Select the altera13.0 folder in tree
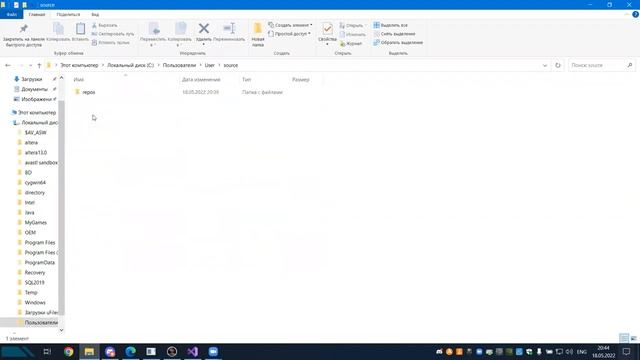640x360 pixels. 36,153
